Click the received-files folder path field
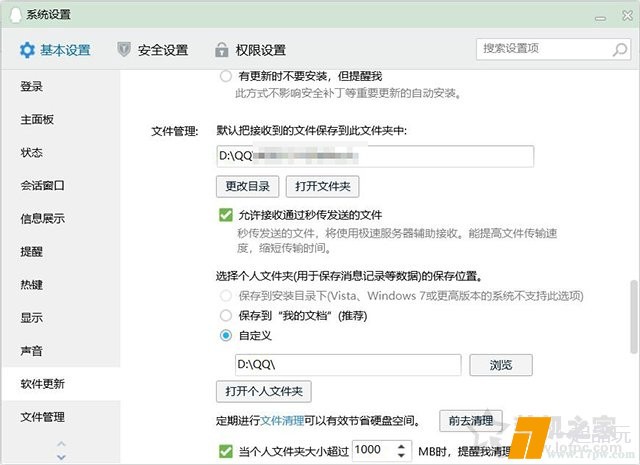Image resolution: width=640 pixels, height=465 pixels. pyautogui.click(x=375, y=156)
